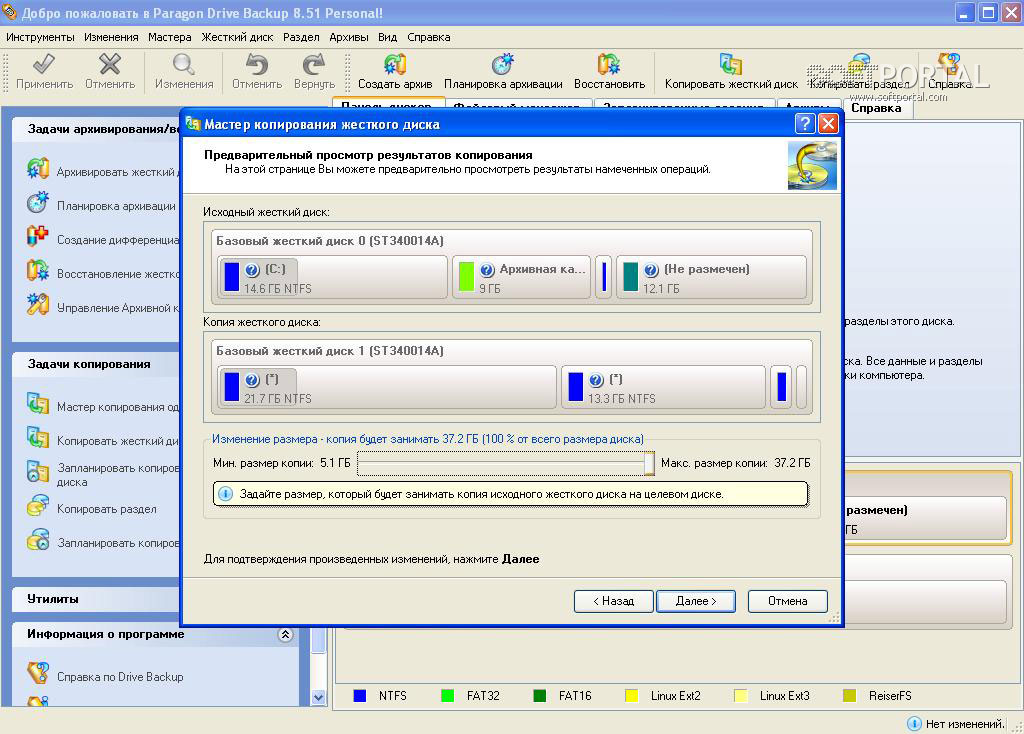1024x734 pixels.
Task: Open the Изменения magnifier toolbar icon
Action: 184,64
